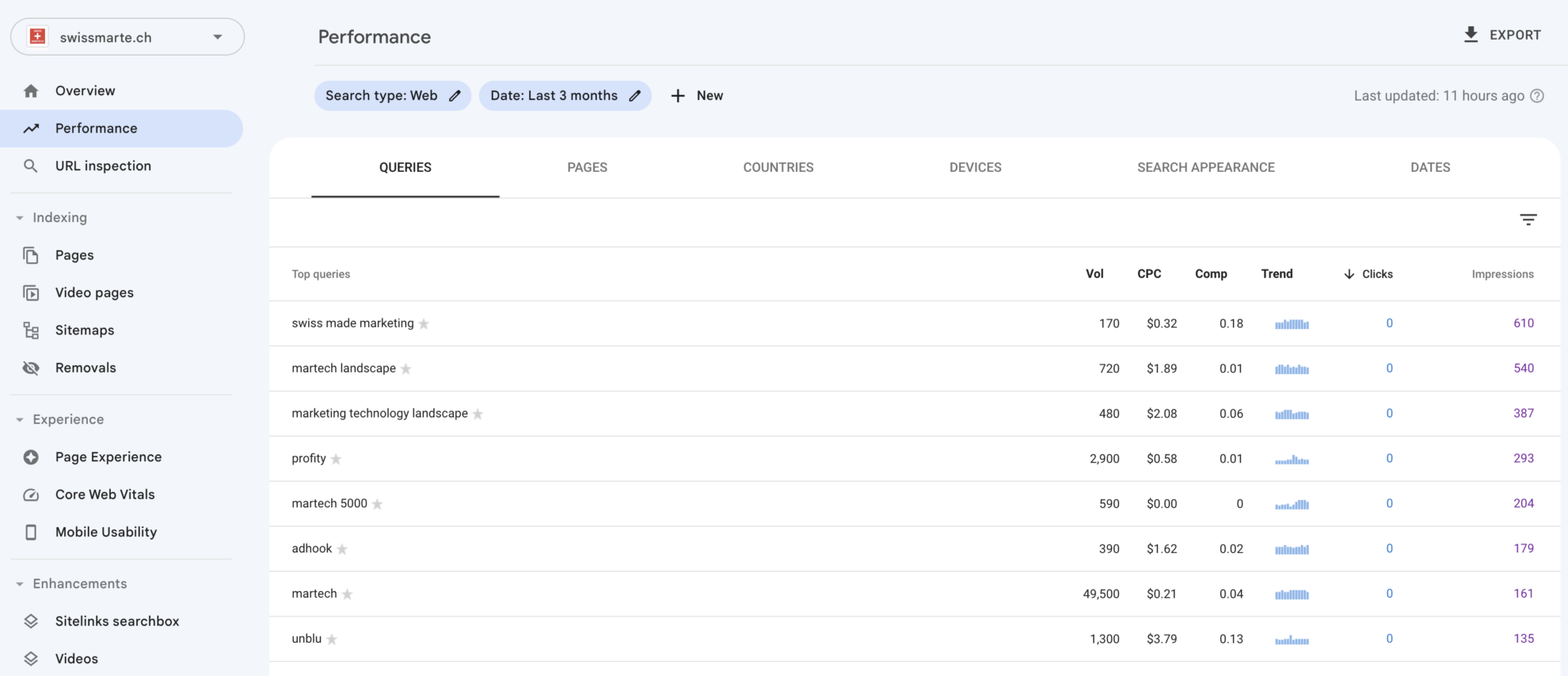Image resolution: width=1568 pixels, height=676 pixels.
Task: Star the 'martech 5000' query
Action: pyautogui.click(x=377, y=505)
